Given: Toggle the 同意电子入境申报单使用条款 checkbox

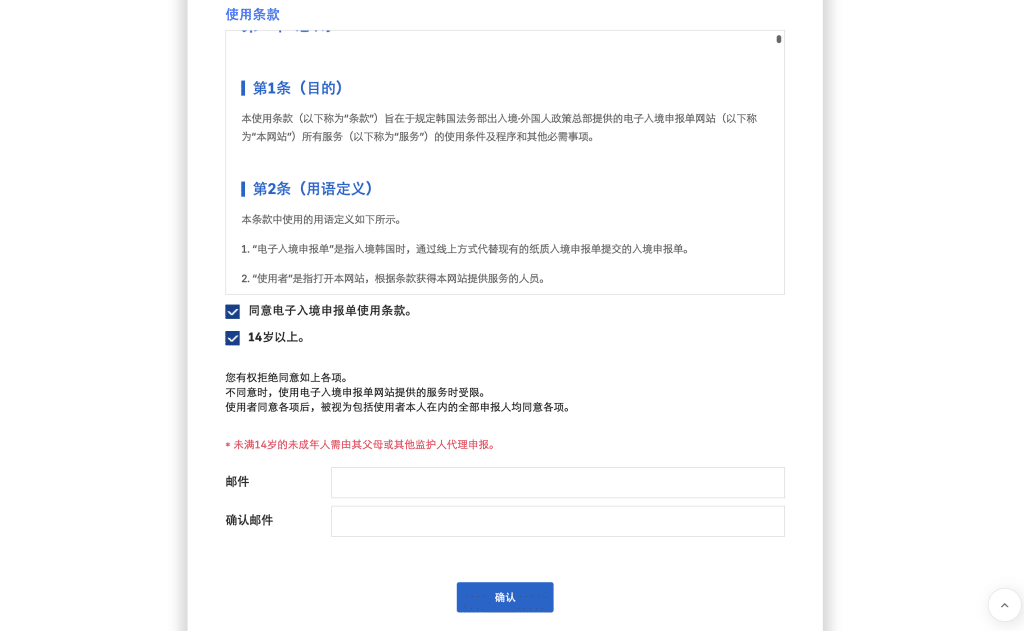Looking at the screenshot, I should pyautogui.click(x=233, y=312).
